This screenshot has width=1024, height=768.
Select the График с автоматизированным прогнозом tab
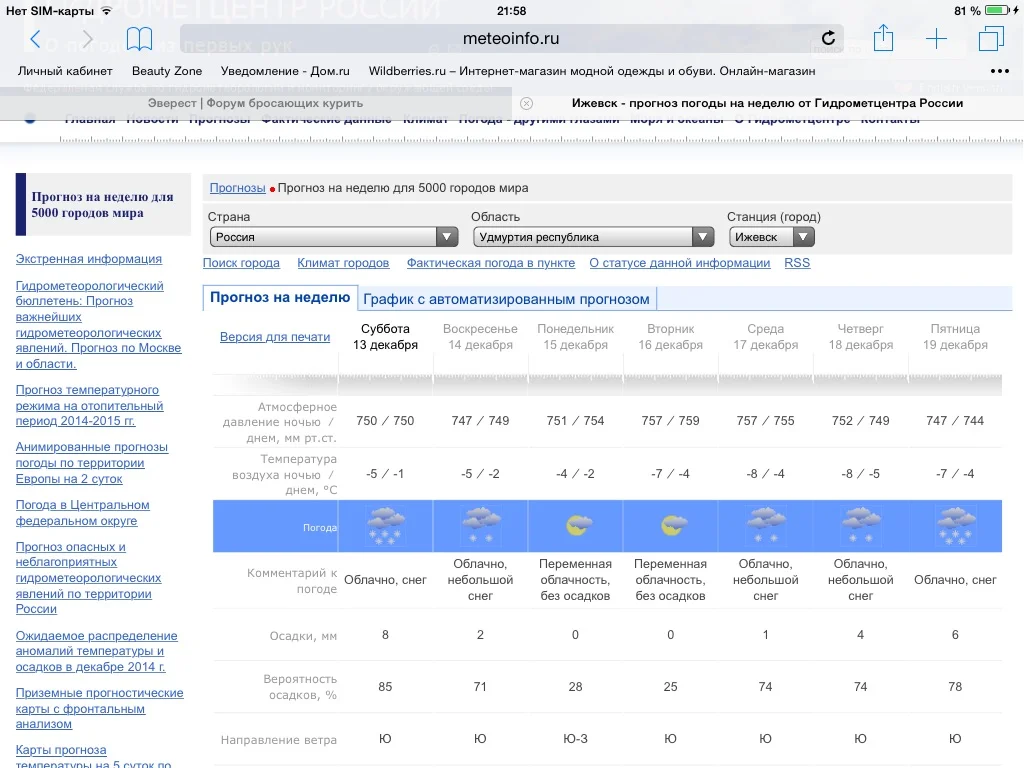click(505, 298)
